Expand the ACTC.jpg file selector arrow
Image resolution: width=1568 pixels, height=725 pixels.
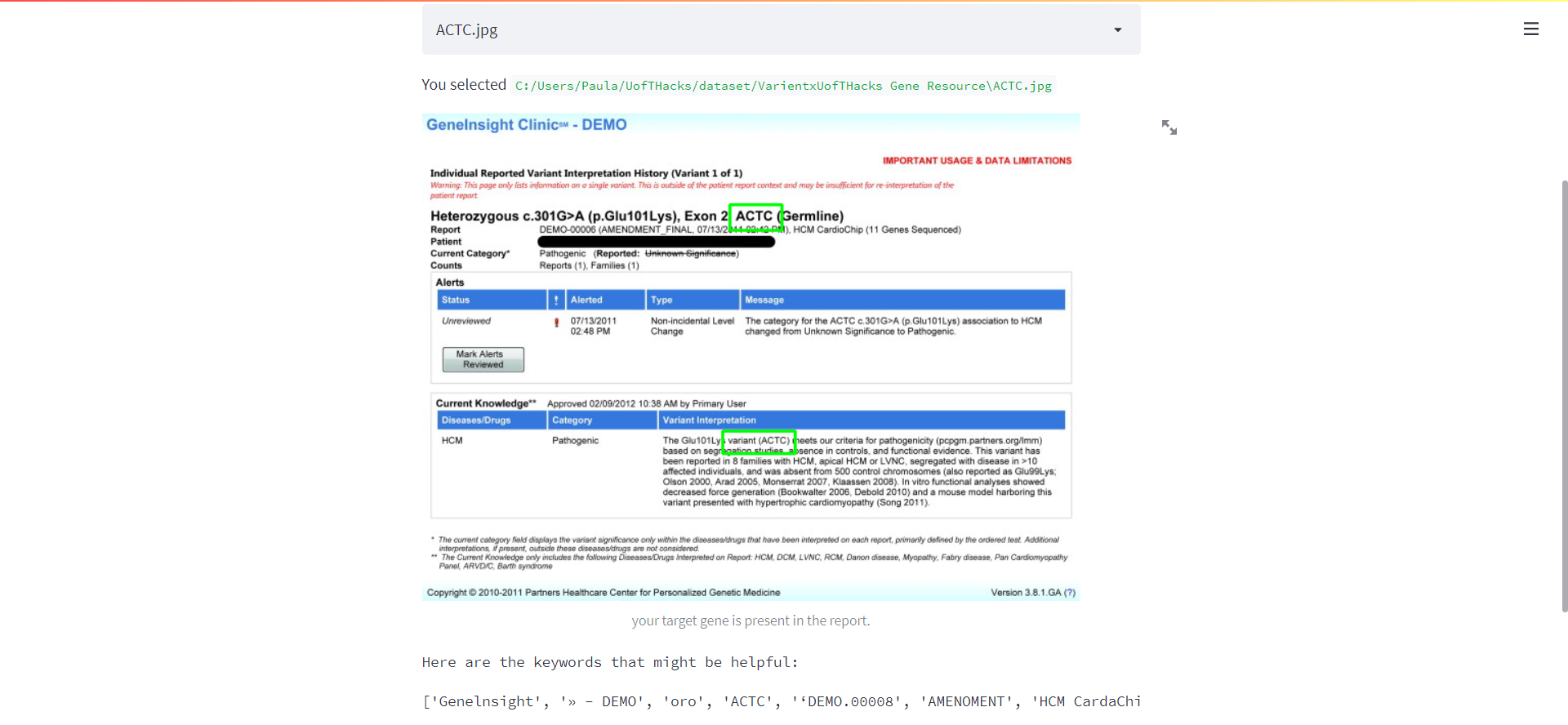pos(1118,30)
